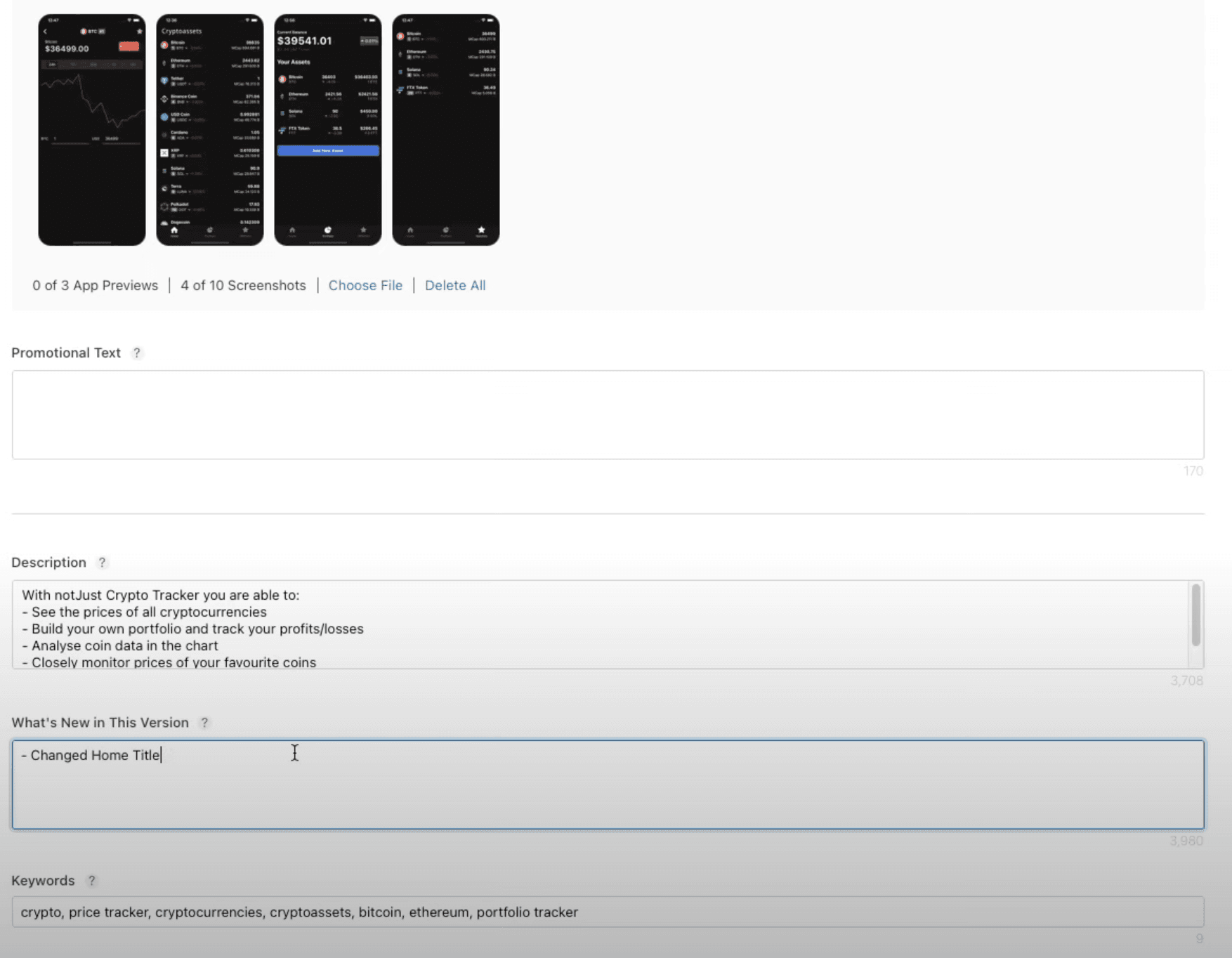The height and width of the screenshot is (958, 1232).
Task: Select the '0 of 3 App Previews' section label
Action: click(x=95, y=285)
